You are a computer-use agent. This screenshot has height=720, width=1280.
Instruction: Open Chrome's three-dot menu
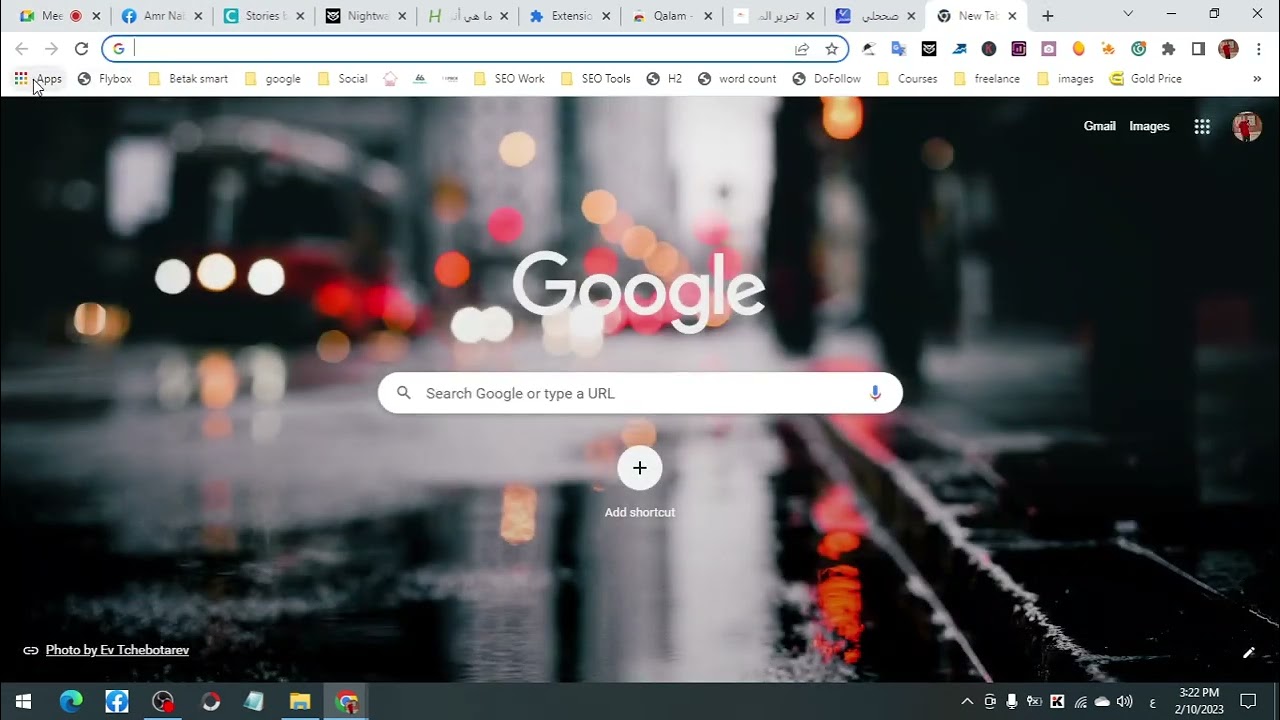pos(1258,49)
